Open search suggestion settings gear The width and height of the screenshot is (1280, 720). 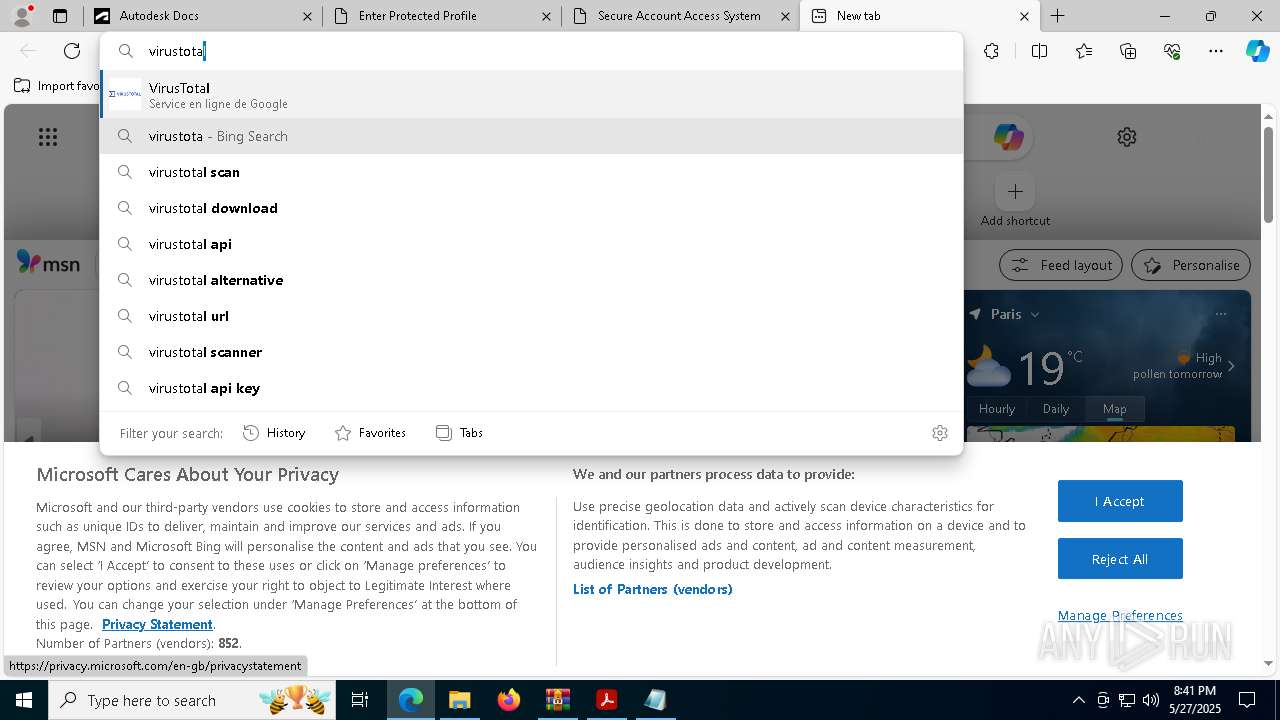click(940, 433)
